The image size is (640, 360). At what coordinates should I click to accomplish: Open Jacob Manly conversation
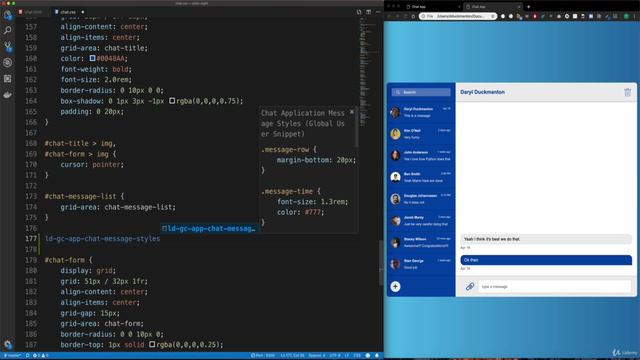421,220
